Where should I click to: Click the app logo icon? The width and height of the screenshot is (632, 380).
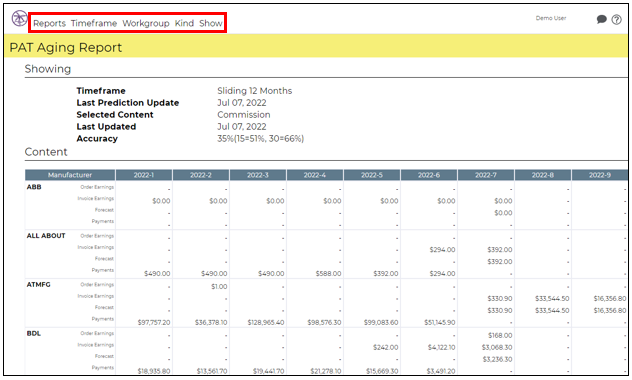click(19, 18)
